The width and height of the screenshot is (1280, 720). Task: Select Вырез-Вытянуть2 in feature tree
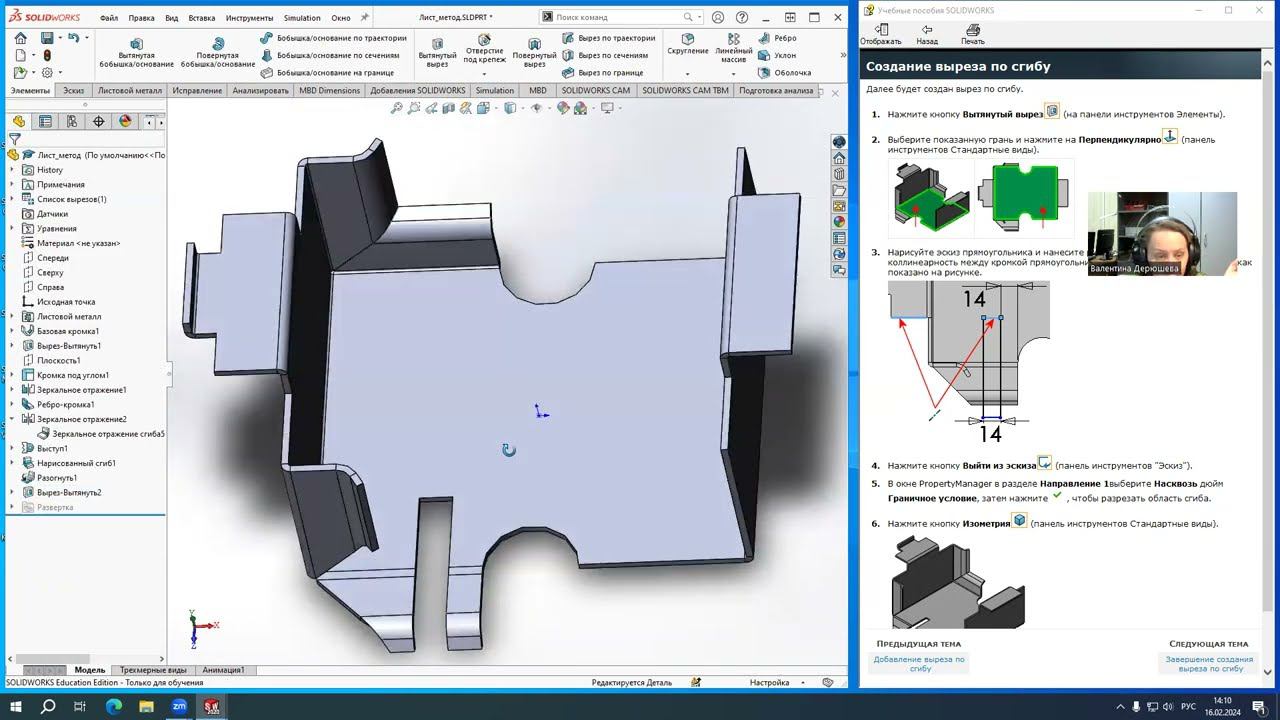[69, 492]
